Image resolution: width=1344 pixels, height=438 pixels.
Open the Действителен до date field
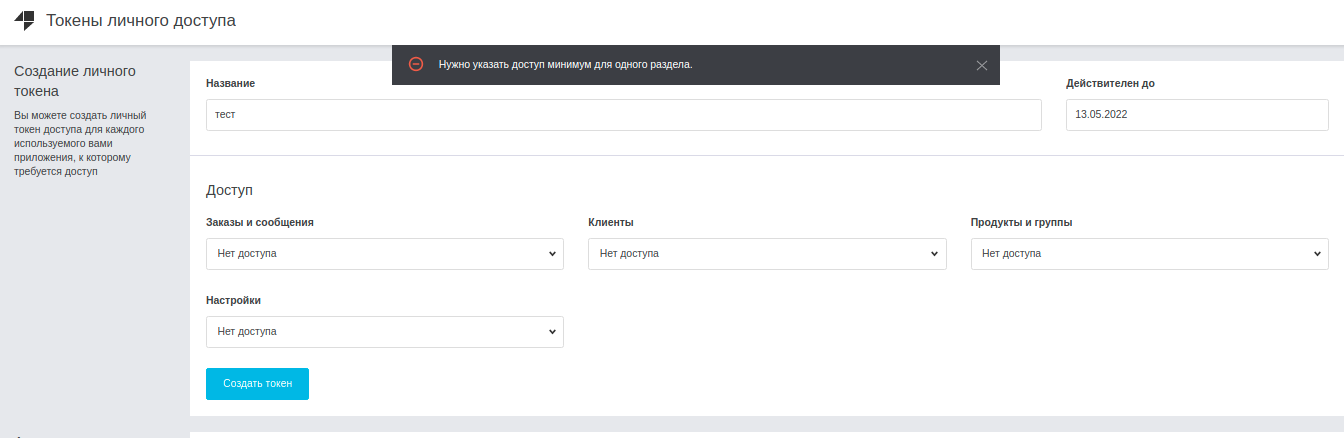click(1197, 115)
